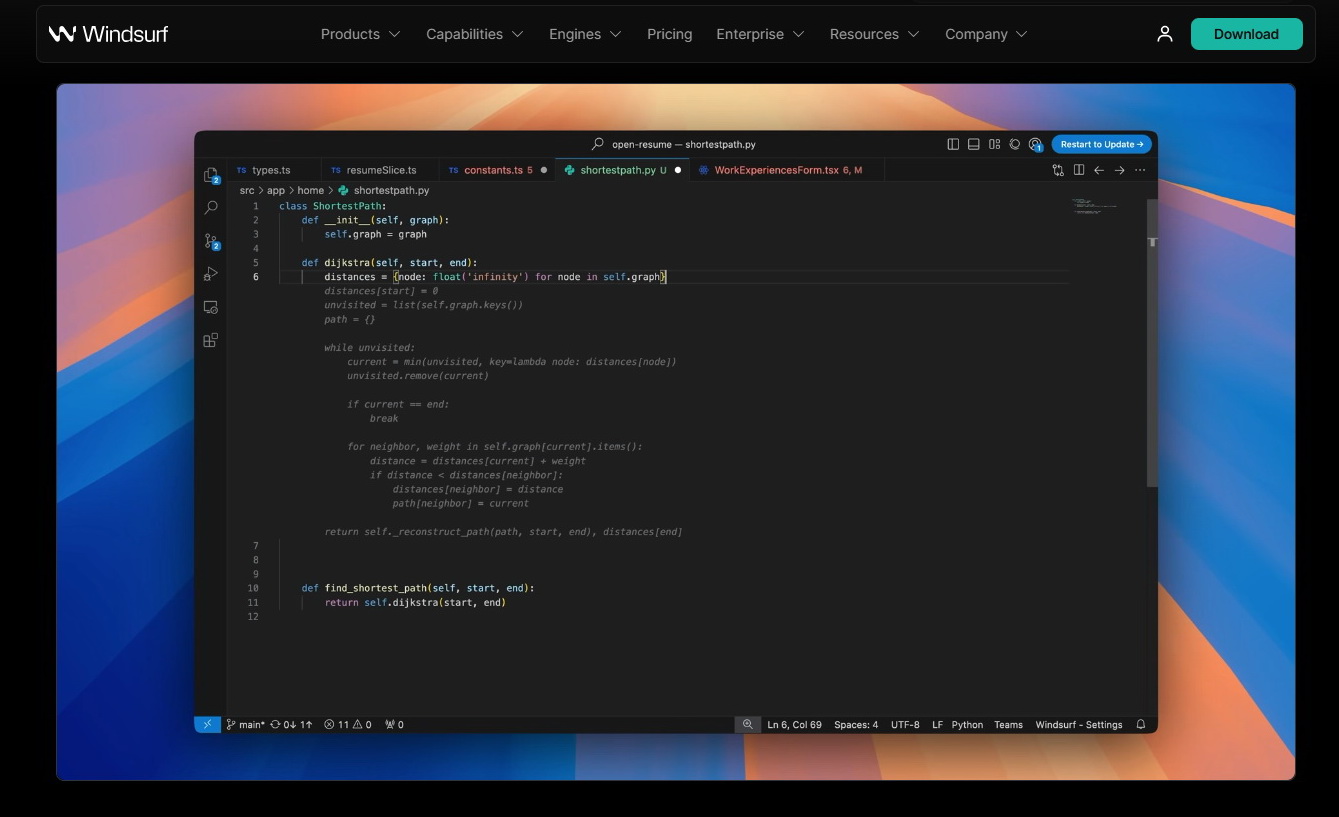Click Teams in the status bar
1339x817 pixels.
pos(1008,724)
